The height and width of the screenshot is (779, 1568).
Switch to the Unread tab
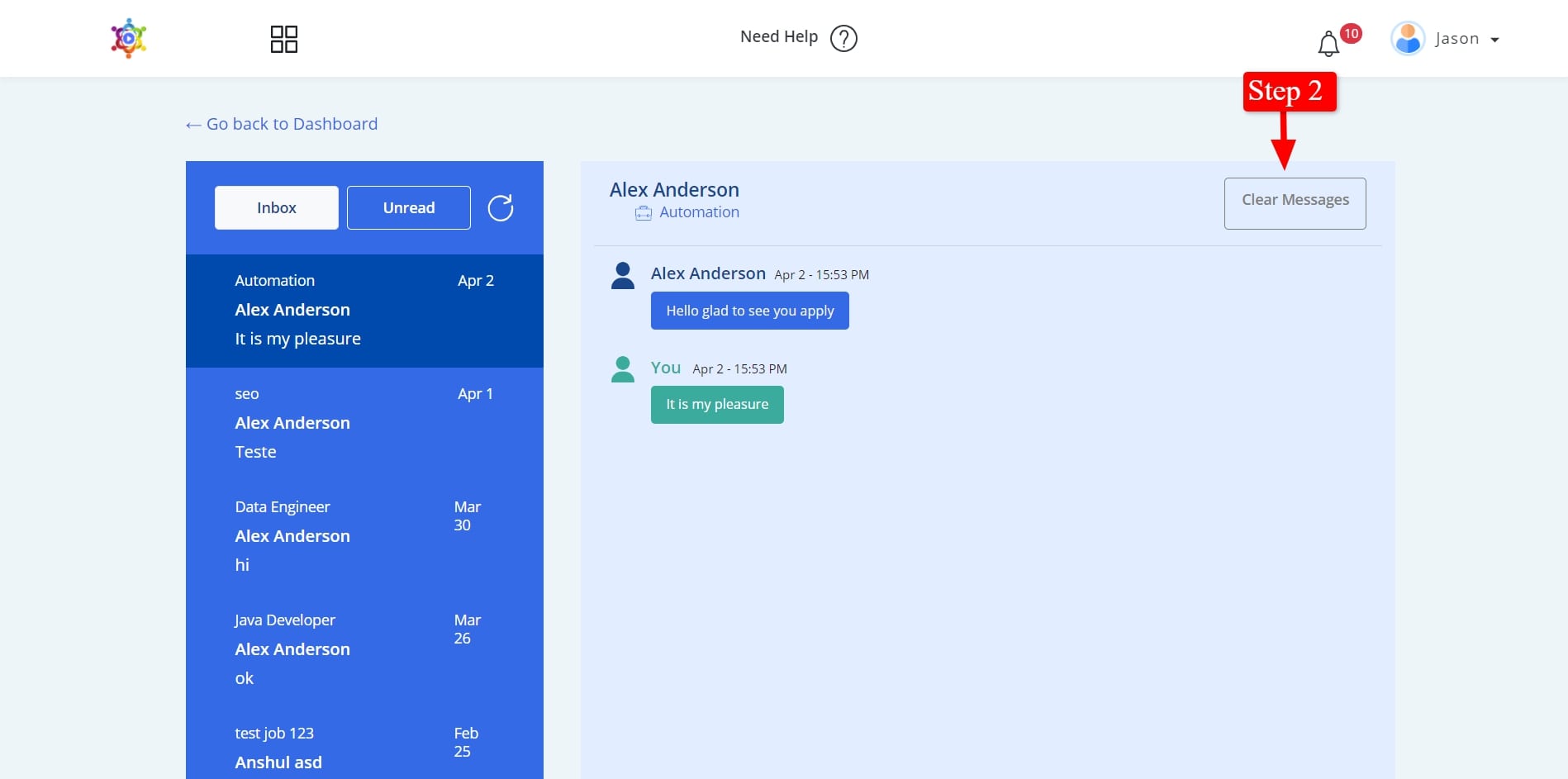408,208
